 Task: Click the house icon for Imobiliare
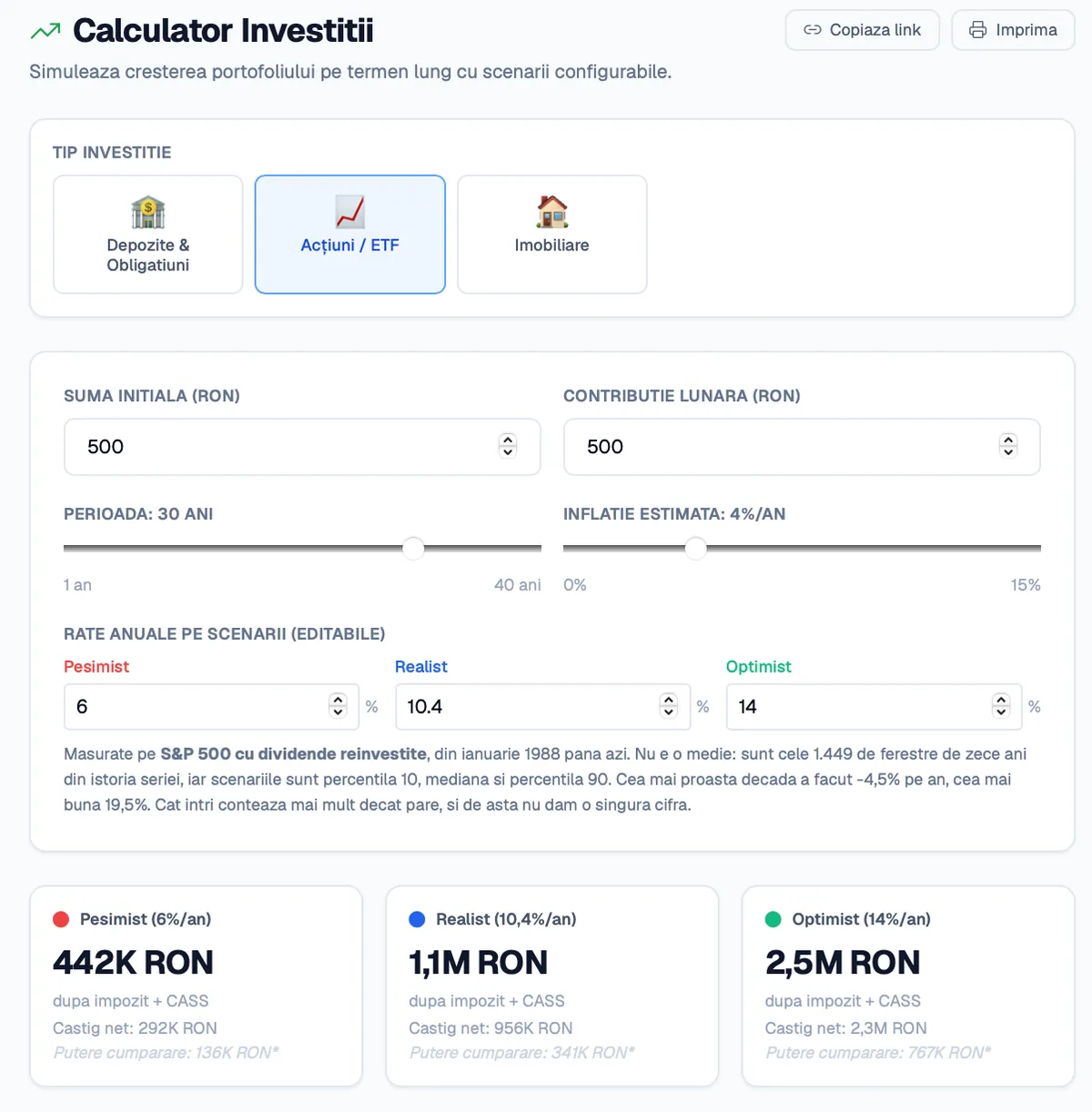coord(552,212)
